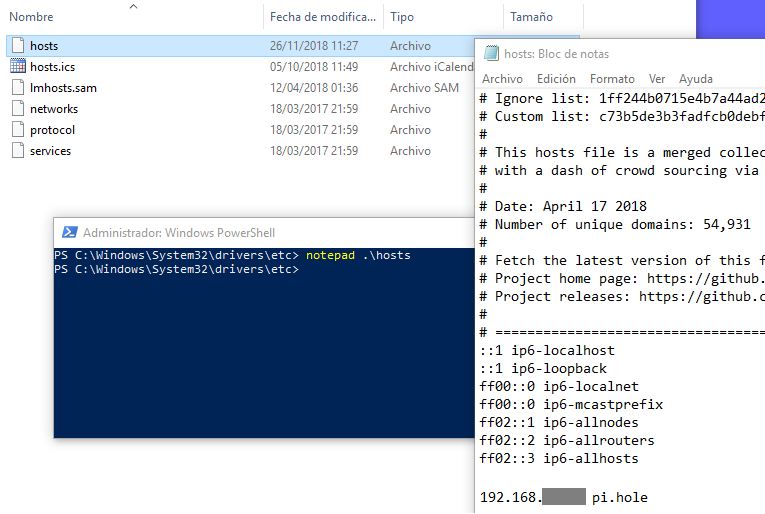Viewport: 765px width, 514px height.
Task: Select the protocol file icon
Action: [x=18, y=129]
